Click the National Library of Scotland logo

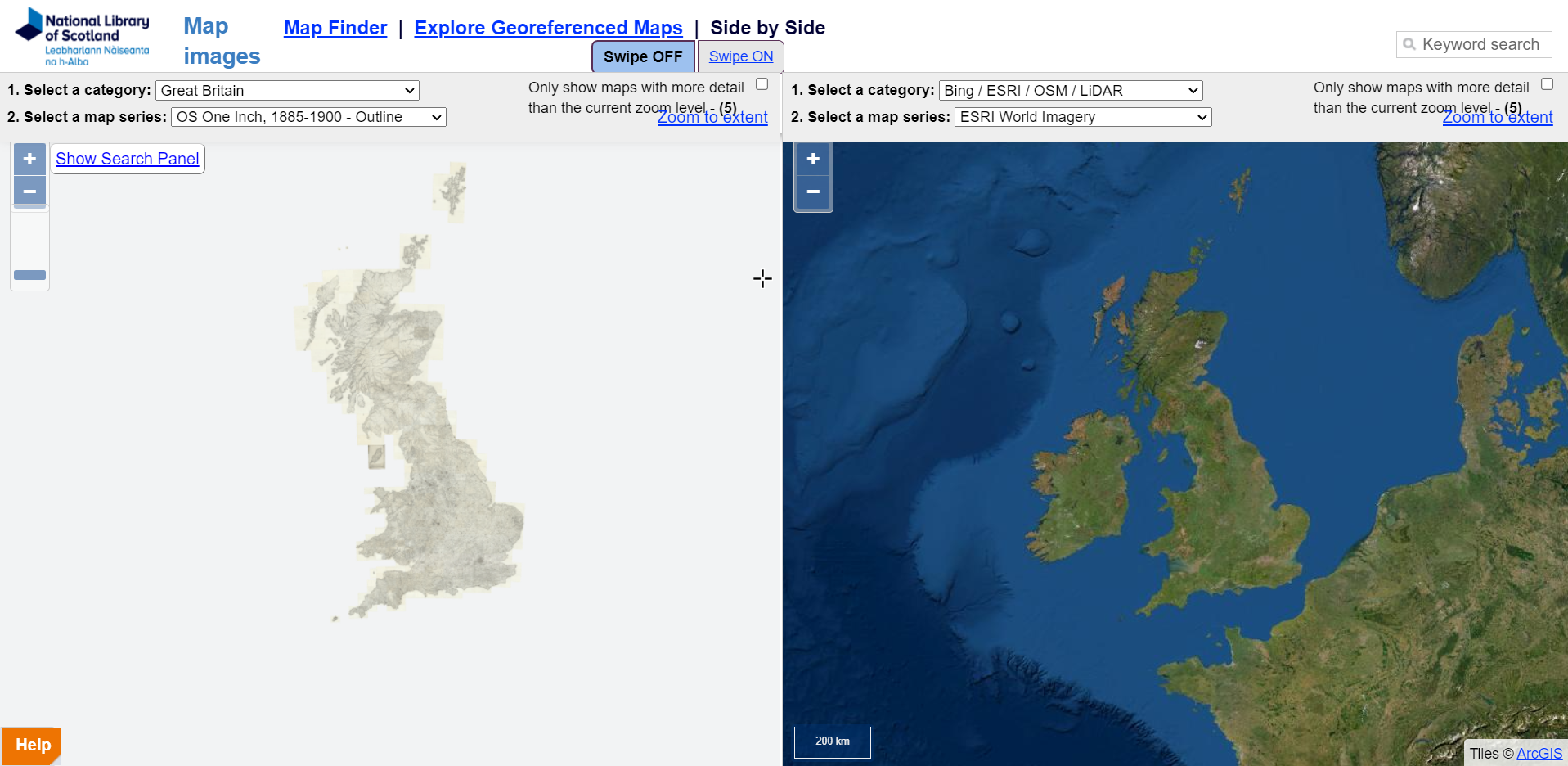click(82, 37)
